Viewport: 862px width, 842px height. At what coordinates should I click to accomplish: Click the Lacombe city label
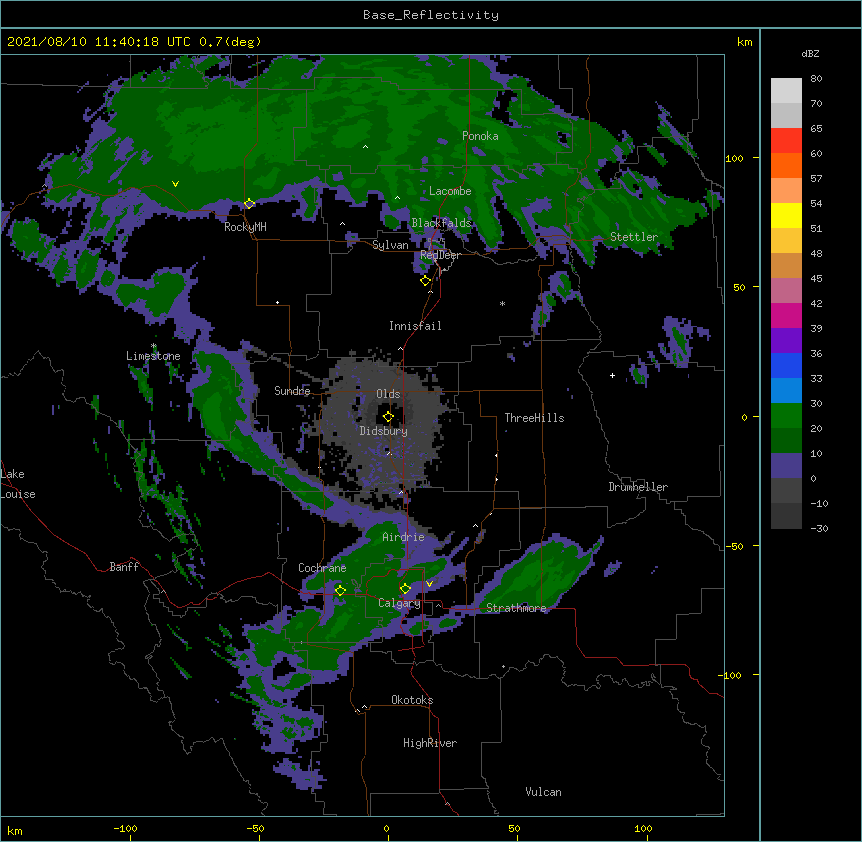(x=450, y=191)
